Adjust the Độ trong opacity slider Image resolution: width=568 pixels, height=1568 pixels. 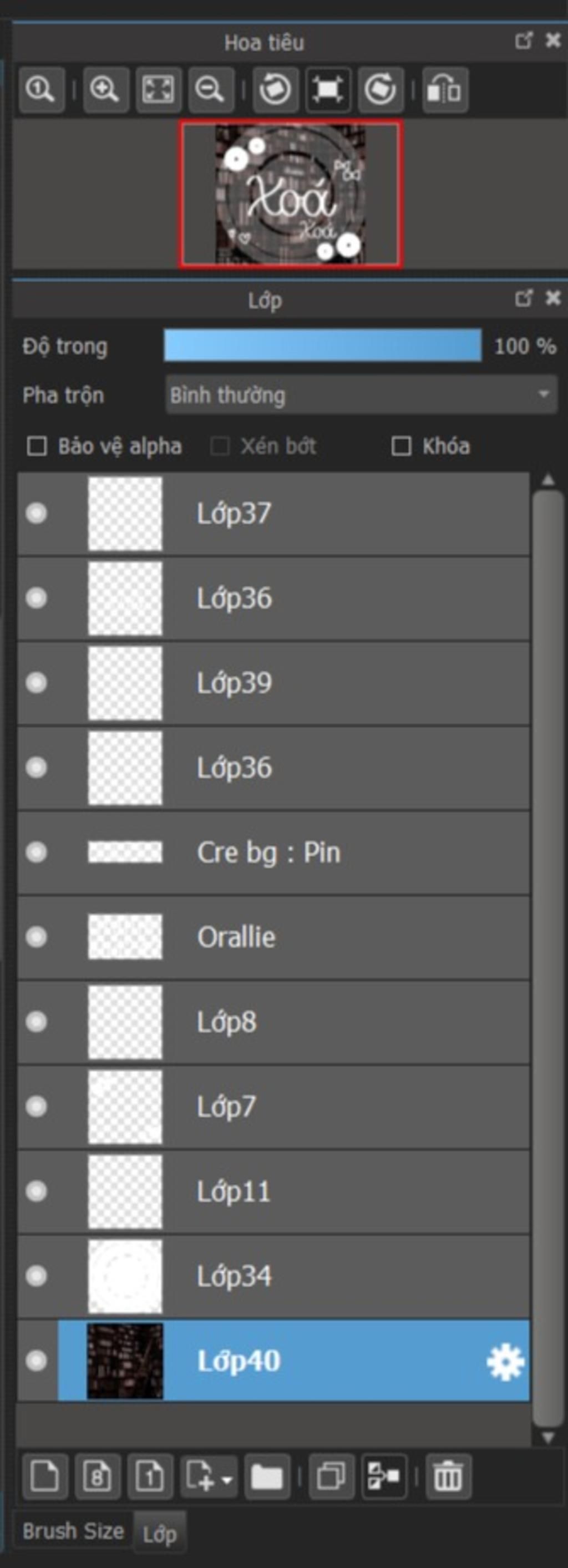tap(323, 346)
